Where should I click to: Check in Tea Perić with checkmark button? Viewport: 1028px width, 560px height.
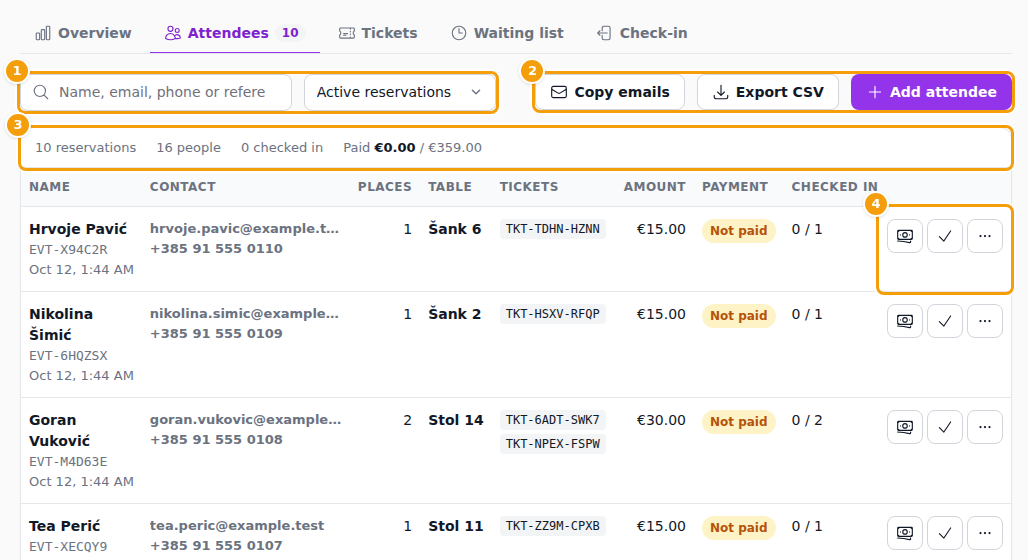coord(945,533)
